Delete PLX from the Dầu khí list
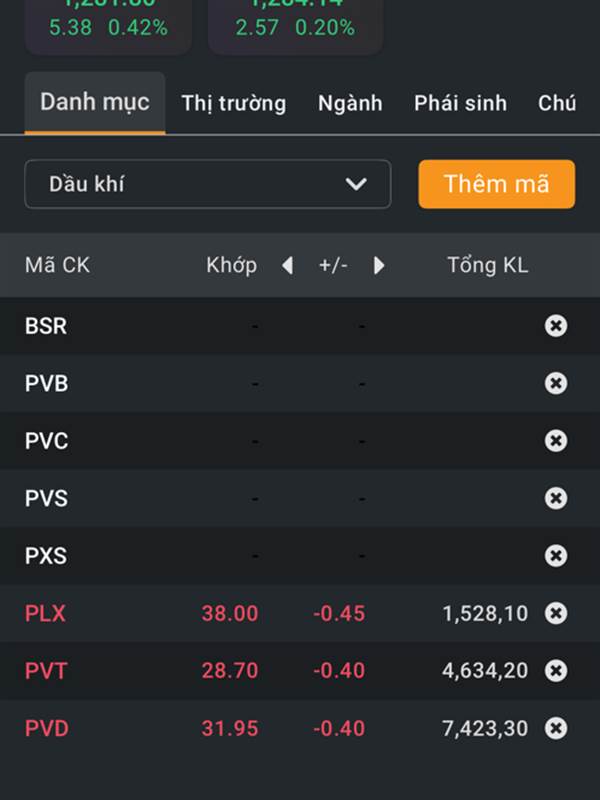Screen dimensions: 600x800 point(556,613)
